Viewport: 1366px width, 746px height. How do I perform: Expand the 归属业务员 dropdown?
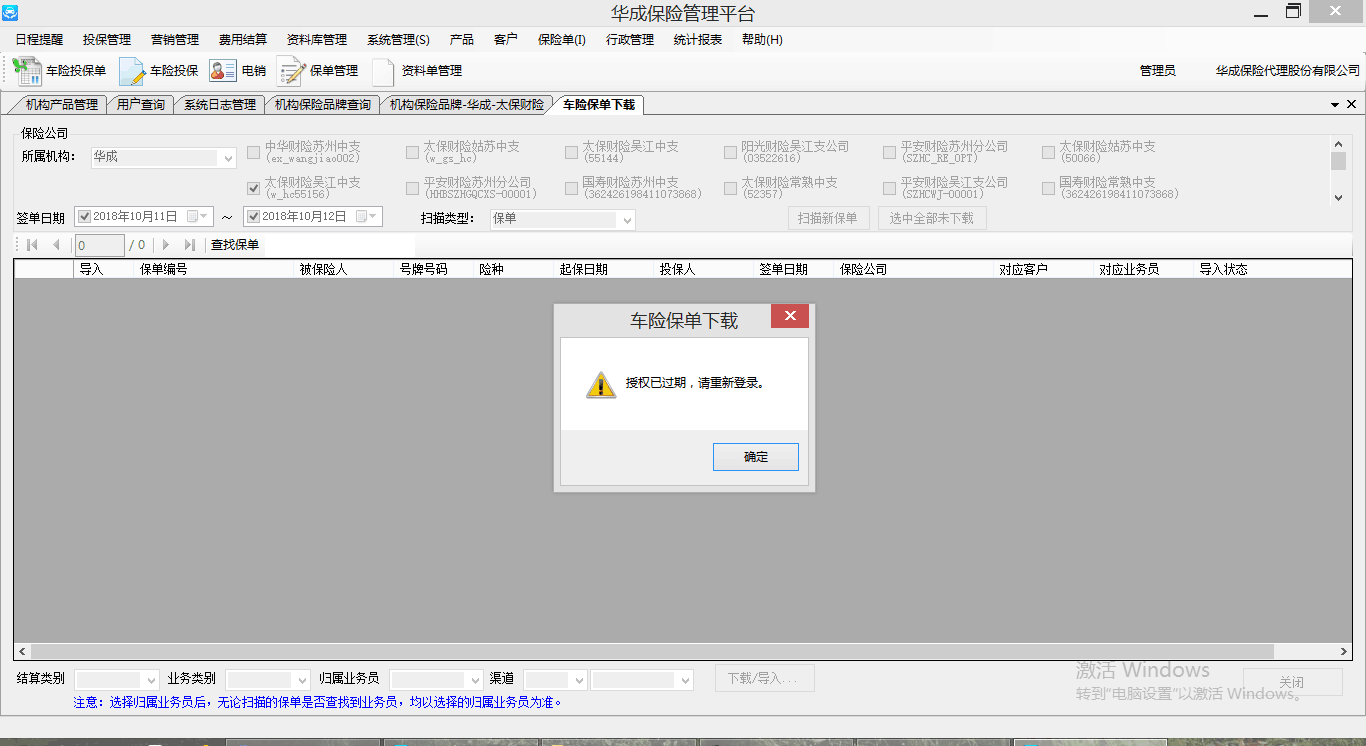475,680
